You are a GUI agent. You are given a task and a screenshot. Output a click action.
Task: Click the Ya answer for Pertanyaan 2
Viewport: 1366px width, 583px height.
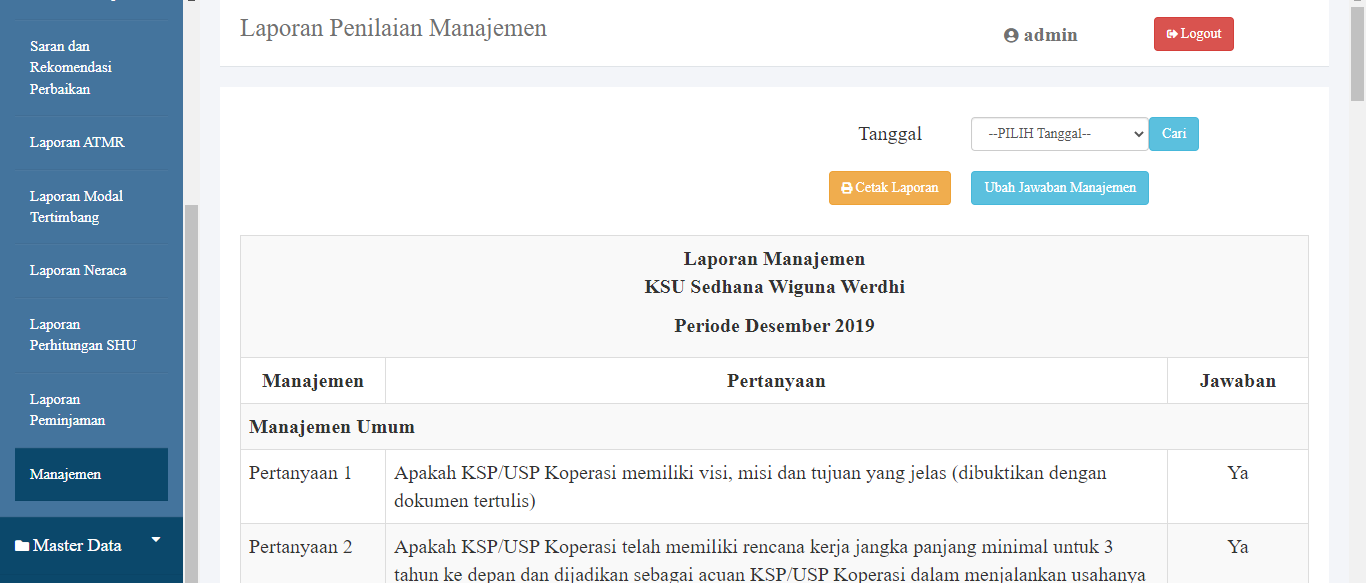click(x=1238, y=547)
